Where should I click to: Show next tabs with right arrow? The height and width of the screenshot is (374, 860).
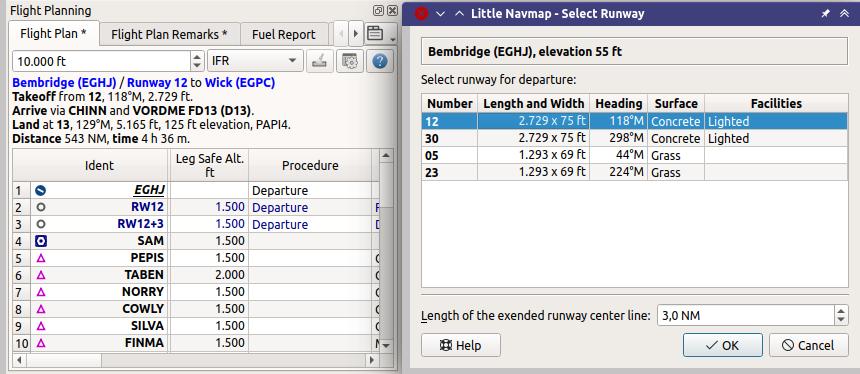click(x=356, y=33)
